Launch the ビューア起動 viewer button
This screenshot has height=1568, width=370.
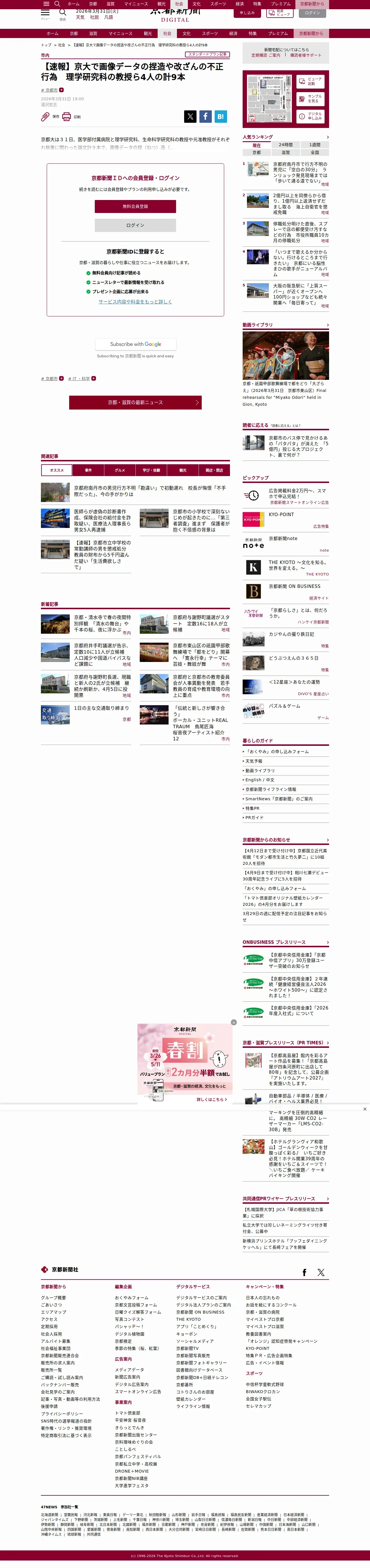click(311, 81)
